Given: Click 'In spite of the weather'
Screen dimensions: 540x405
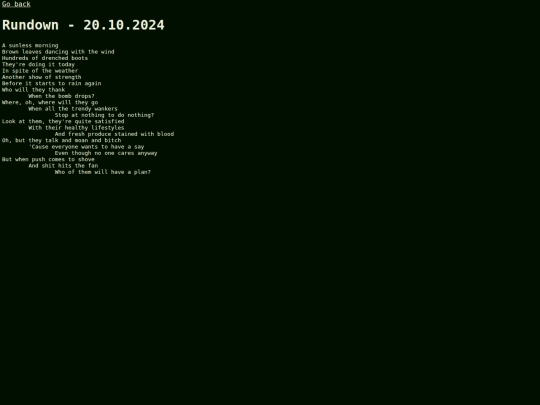Looking at the screenshot, I should 40,71.
